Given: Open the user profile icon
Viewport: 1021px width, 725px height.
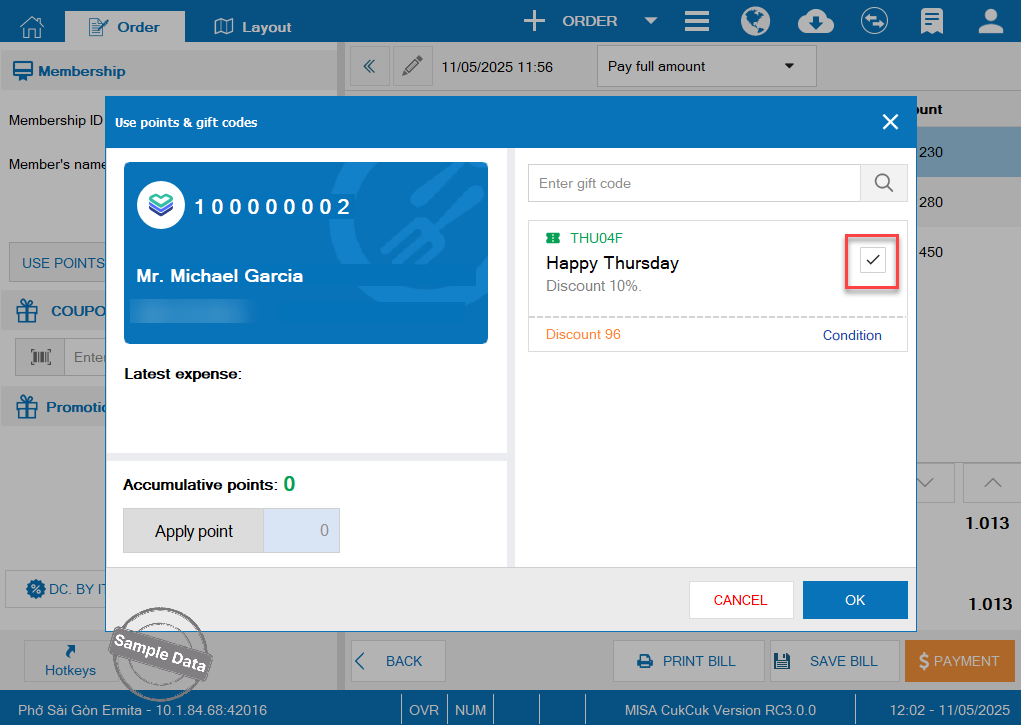Looking at the screenshot, I should 990,21.
